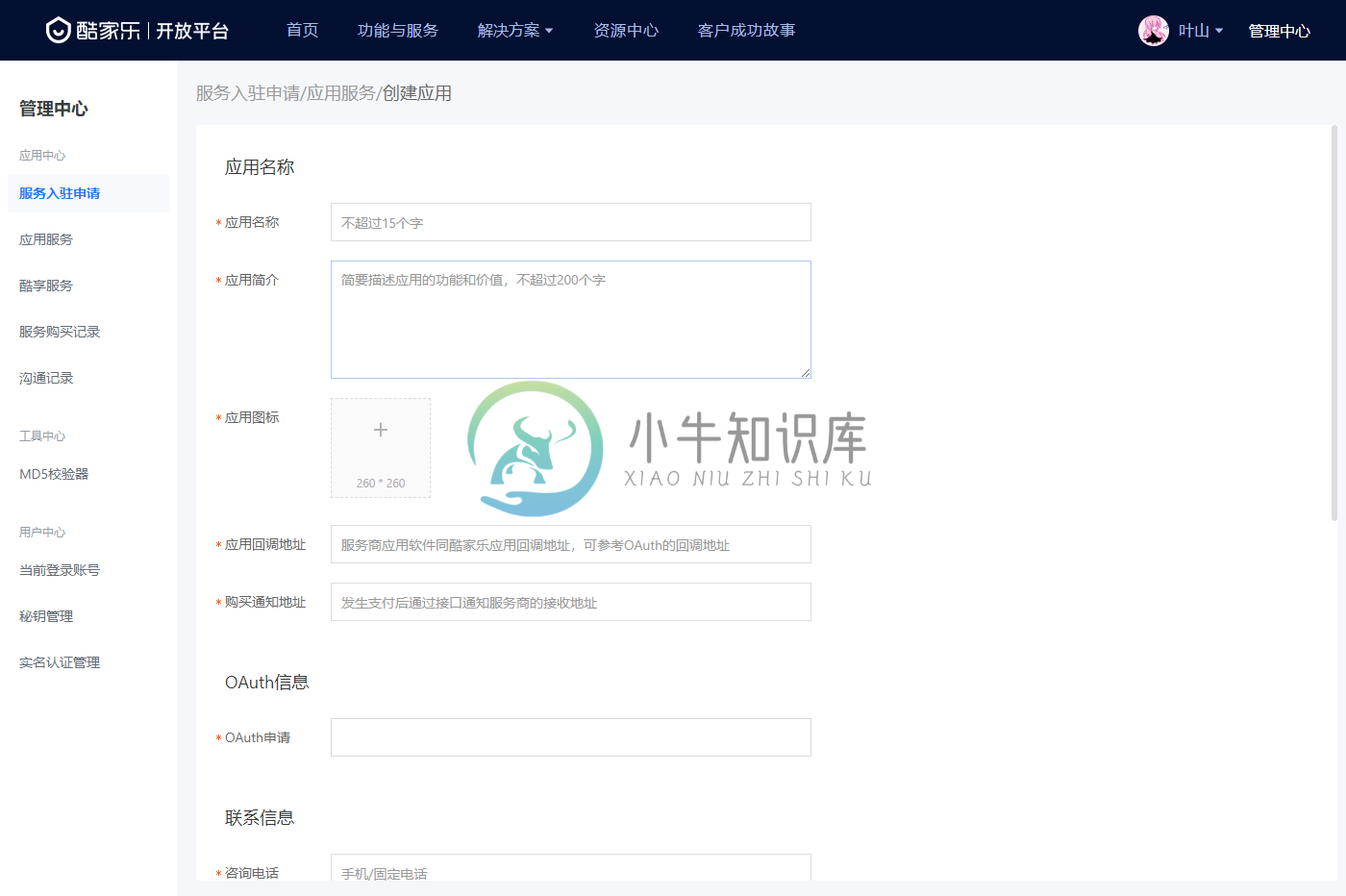
Task: Open 管理中心 in the top bar
Action: (1280, 31)
